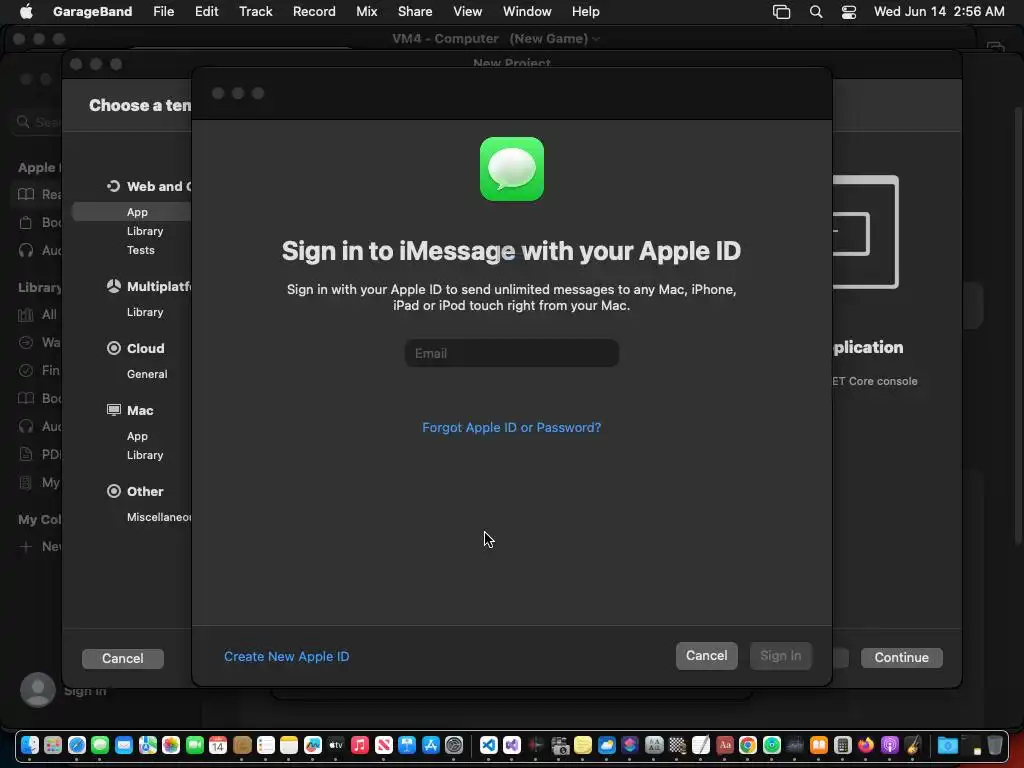The width and height of the screenshot is (1024, 768).
Task: Open Calculator from the Dock
Action: point(842,745)
